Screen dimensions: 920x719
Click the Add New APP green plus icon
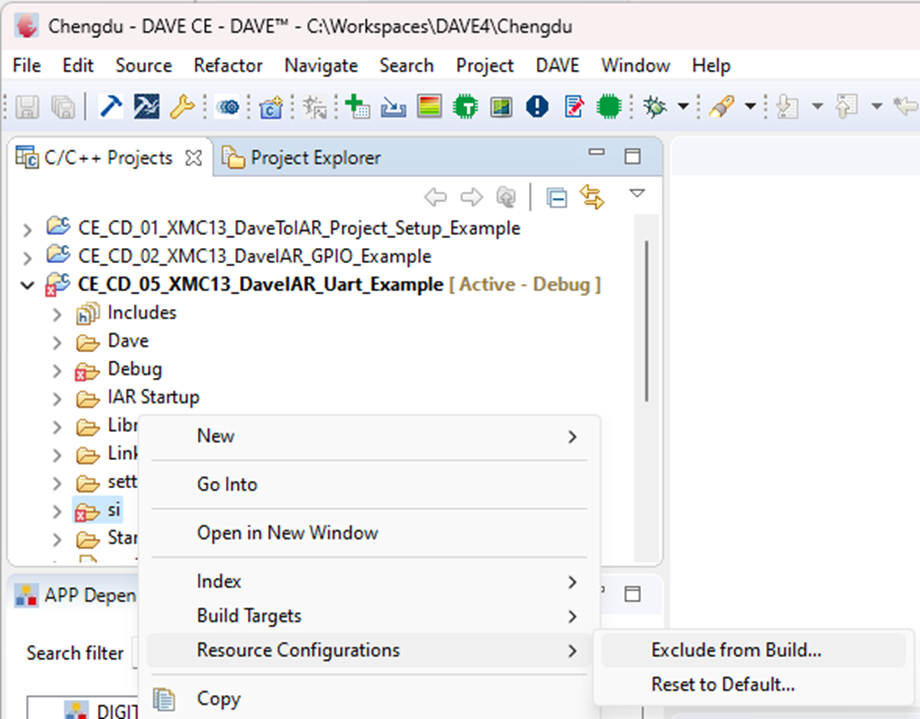click(x=356, y=107)
